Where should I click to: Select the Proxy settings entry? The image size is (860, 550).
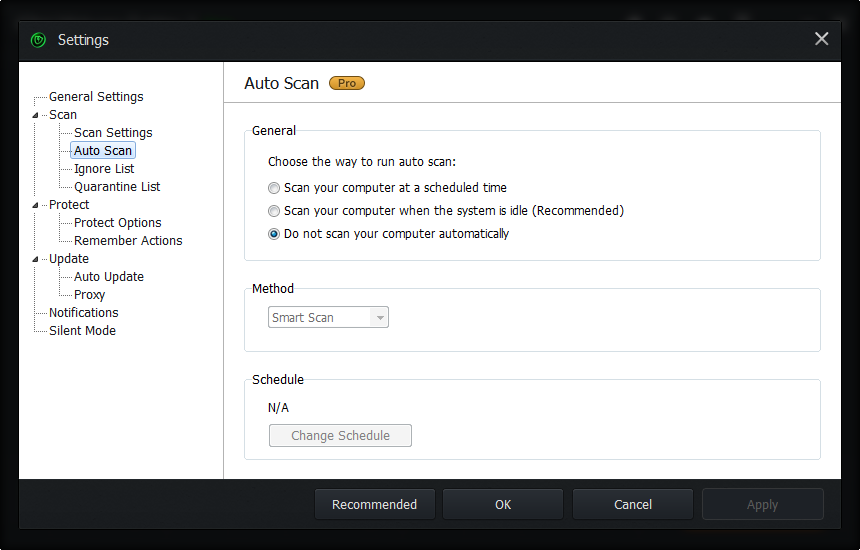coord(89,295)
